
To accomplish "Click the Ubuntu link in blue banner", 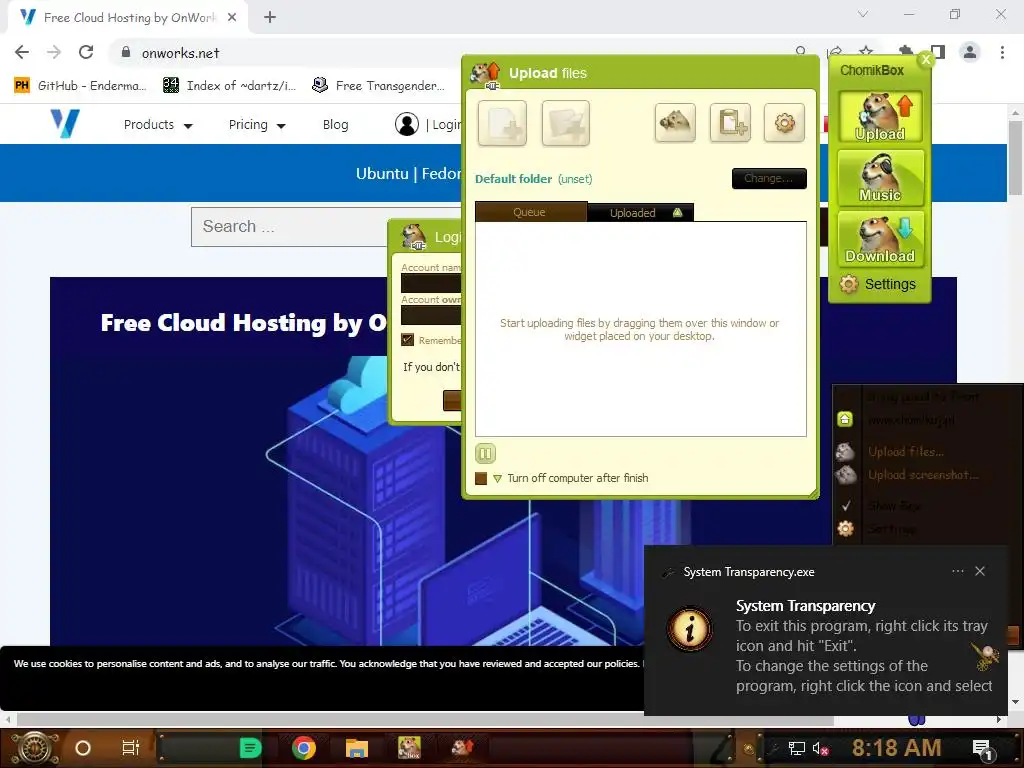I will 382,173.
